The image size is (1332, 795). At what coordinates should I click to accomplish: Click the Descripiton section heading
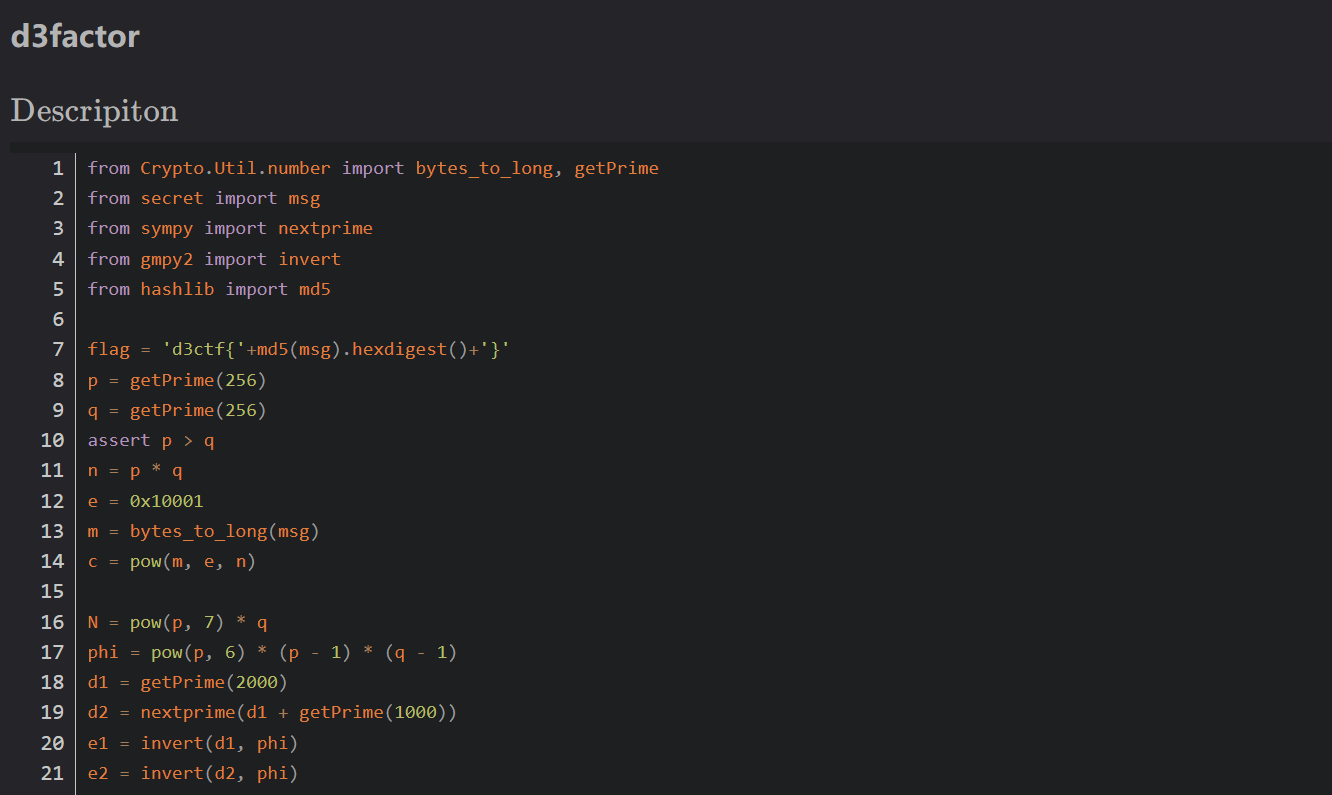click(94, 110)
